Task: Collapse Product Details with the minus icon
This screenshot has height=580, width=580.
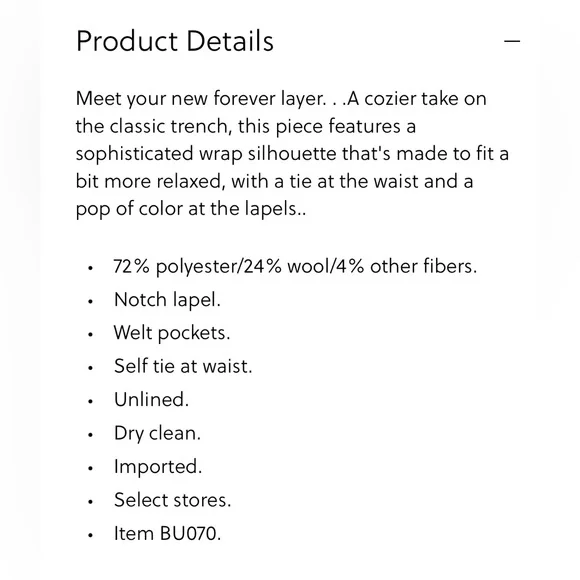Action: tap(512, 41)
